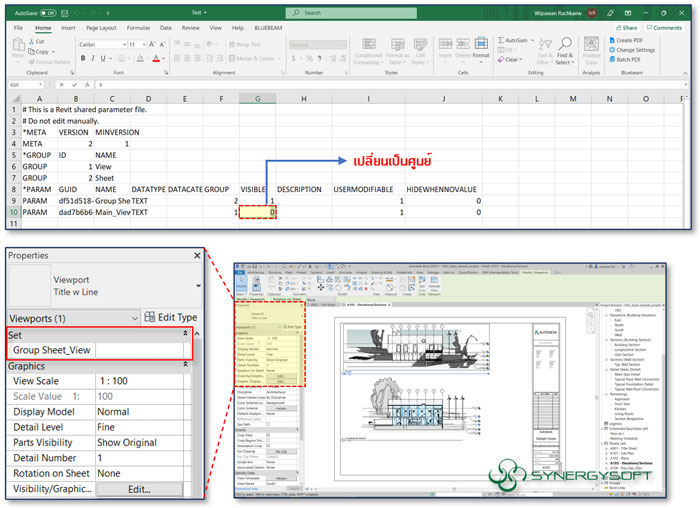The height and width of the screenshot is (508, 700).
Task: Click the Name Box showing G10
Action: click(26, 84)
